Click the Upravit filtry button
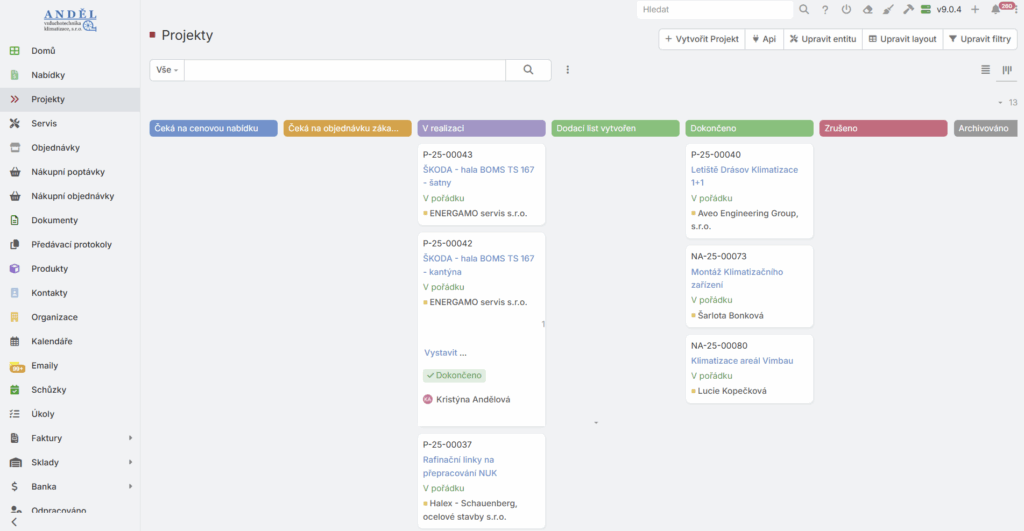 pos(979,39)
